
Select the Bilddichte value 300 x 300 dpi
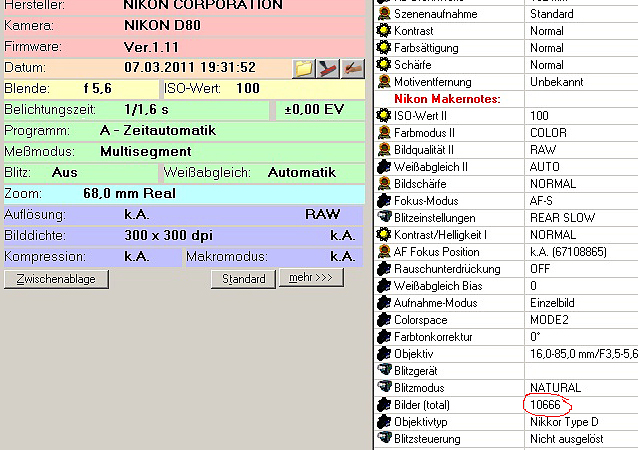168,236
